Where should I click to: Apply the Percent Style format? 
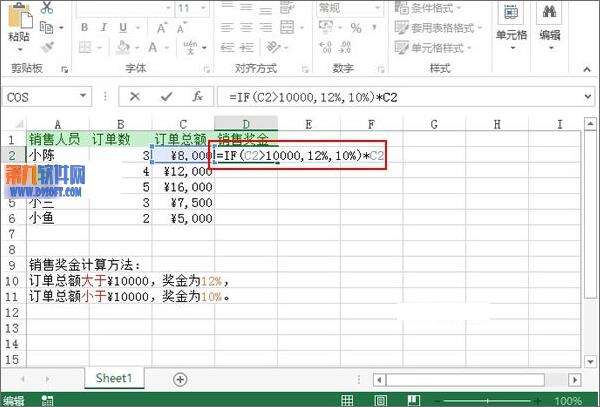tap(356, 28)
